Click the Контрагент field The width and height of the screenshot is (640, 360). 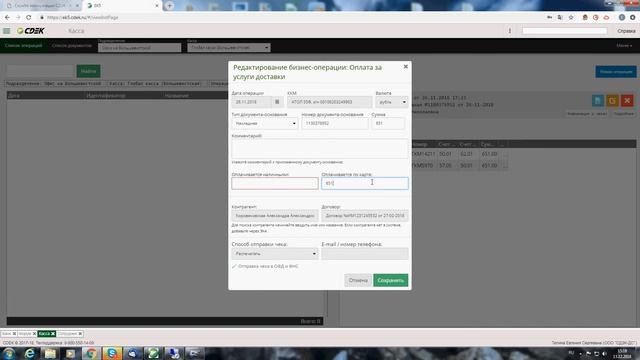pyautogui.click(x=275, y=216)
